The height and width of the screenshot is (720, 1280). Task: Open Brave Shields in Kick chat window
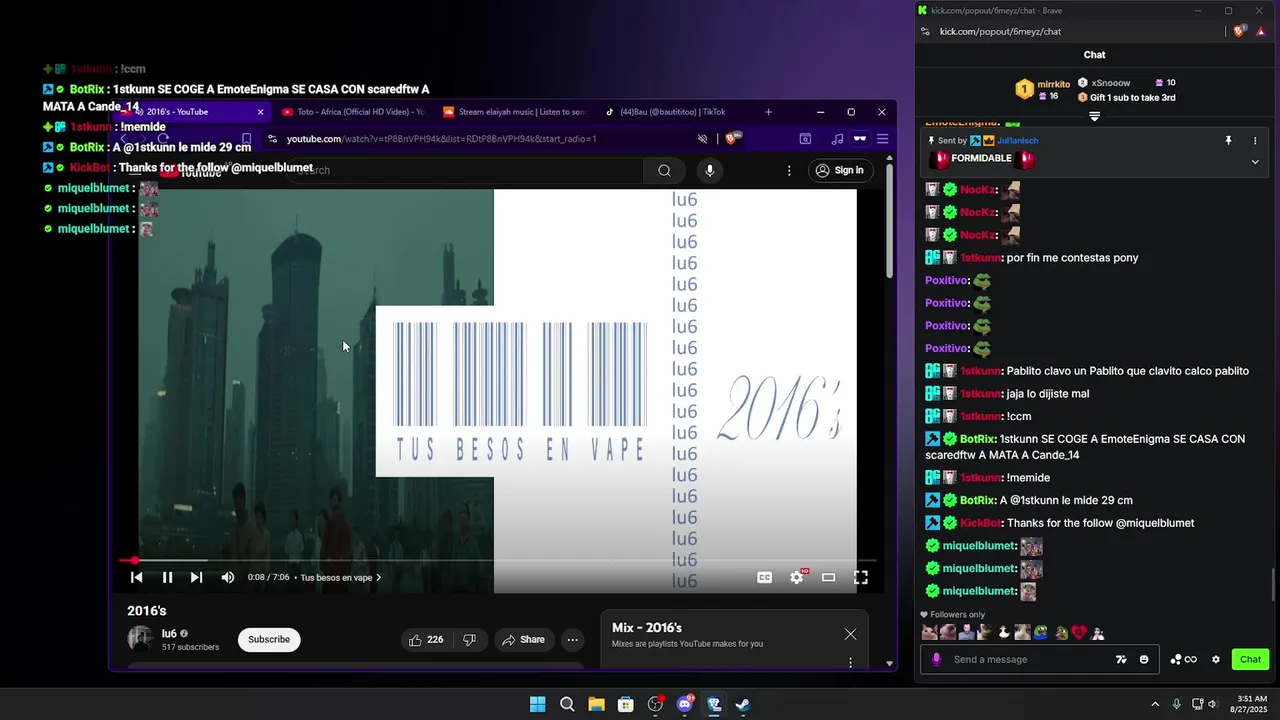coord(1240,31)
